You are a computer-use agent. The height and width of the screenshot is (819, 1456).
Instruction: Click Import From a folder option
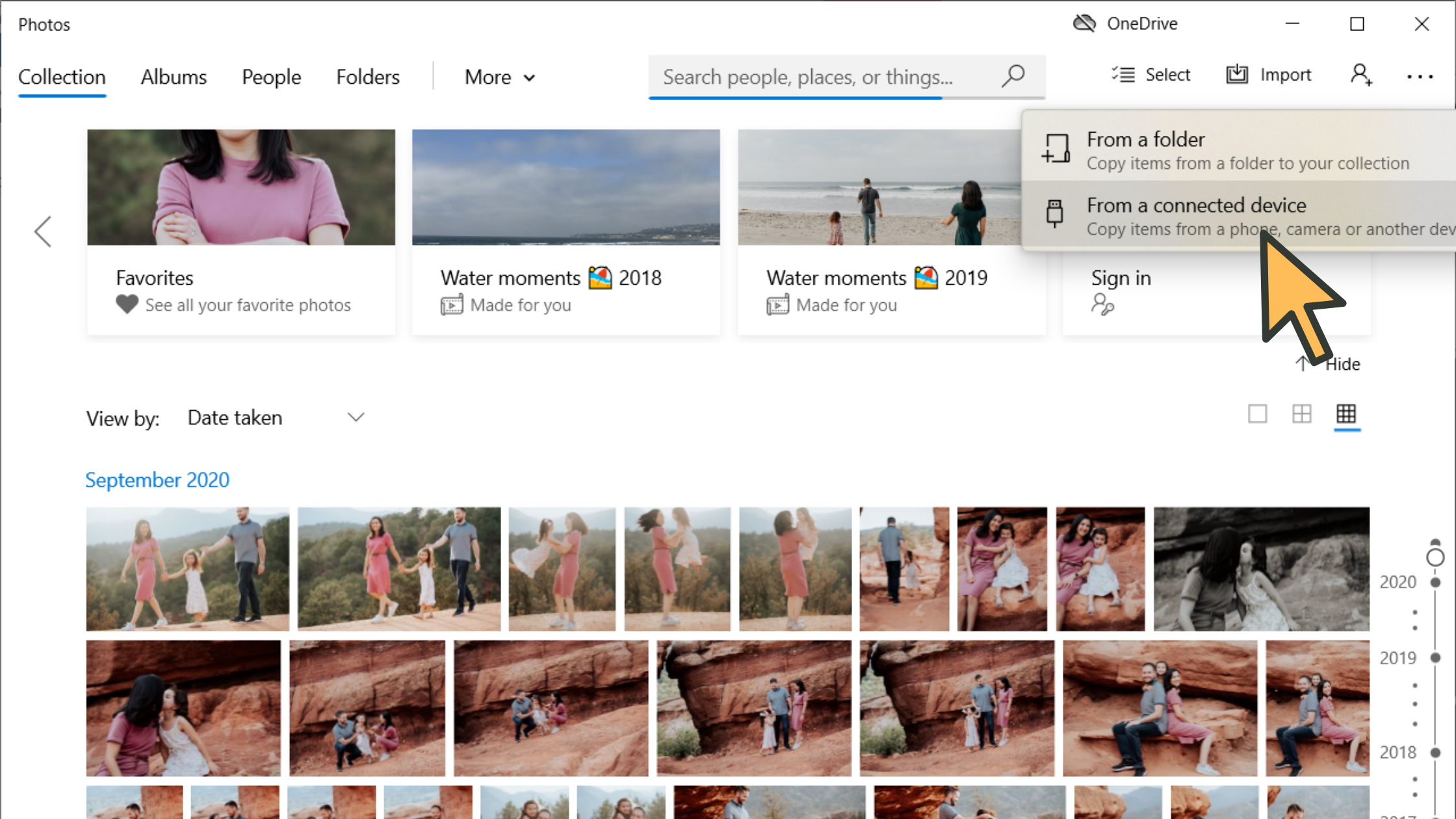tap(1243, 149)
